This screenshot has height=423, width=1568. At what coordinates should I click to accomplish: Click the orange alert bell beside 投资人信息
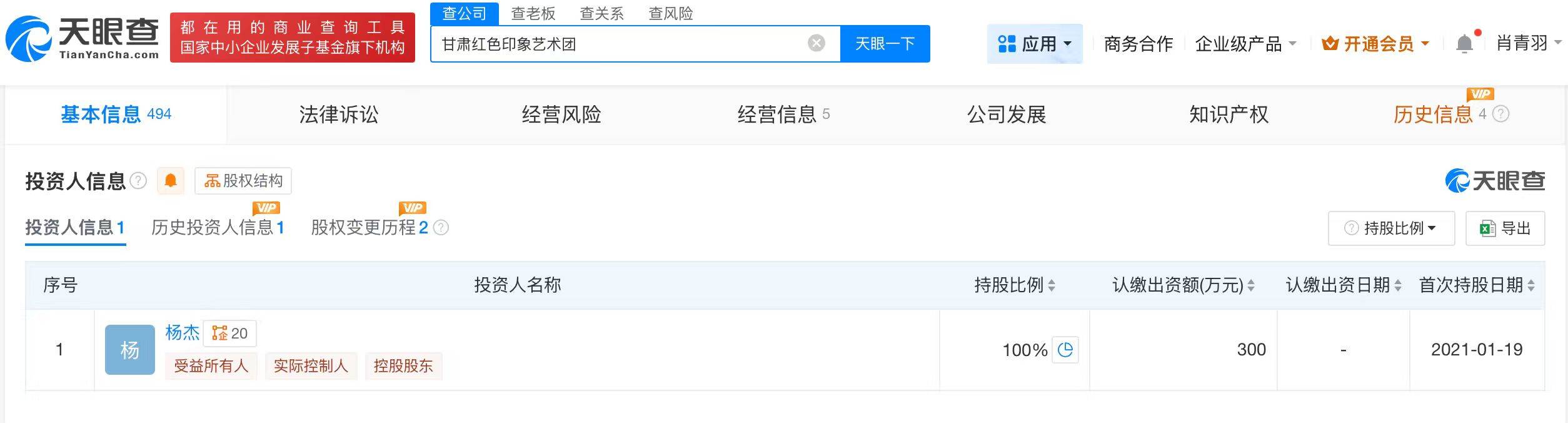[x=170, y=181]
